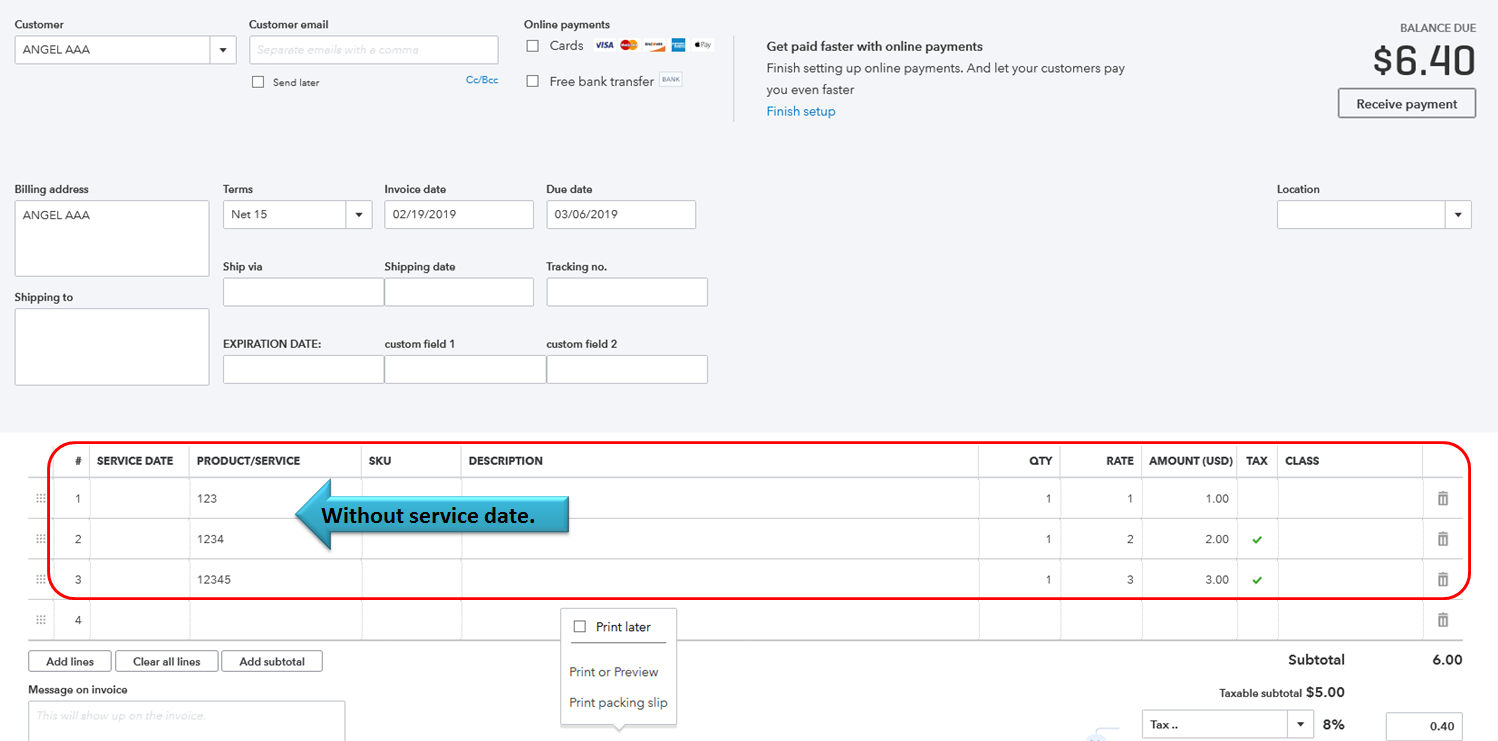Choose Print or Preview from popup menu

614,672
